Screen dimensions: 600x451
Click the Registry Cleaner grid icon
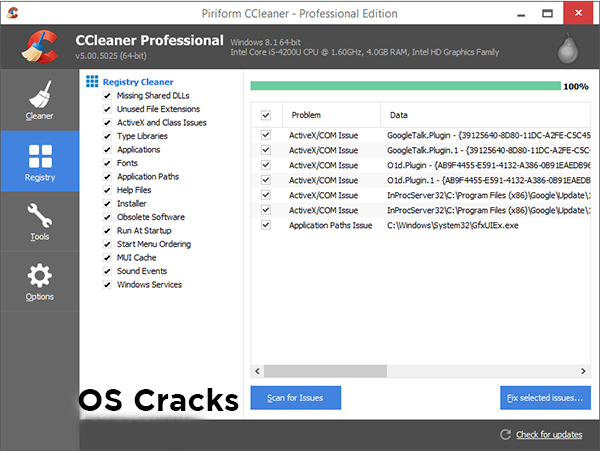pyautogui.click(x=92, y=81)
